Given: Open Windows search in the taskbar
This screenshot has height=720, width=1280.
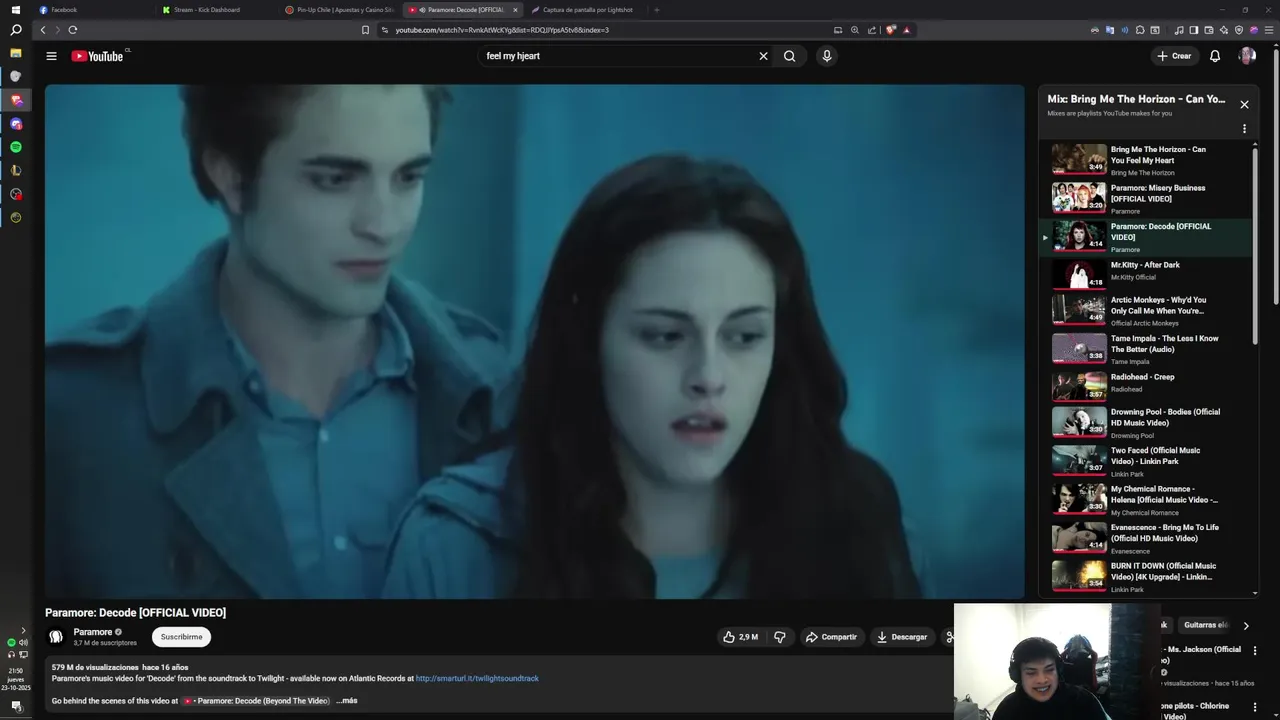Looking at the screenshot, I should (x=15, y=31).
